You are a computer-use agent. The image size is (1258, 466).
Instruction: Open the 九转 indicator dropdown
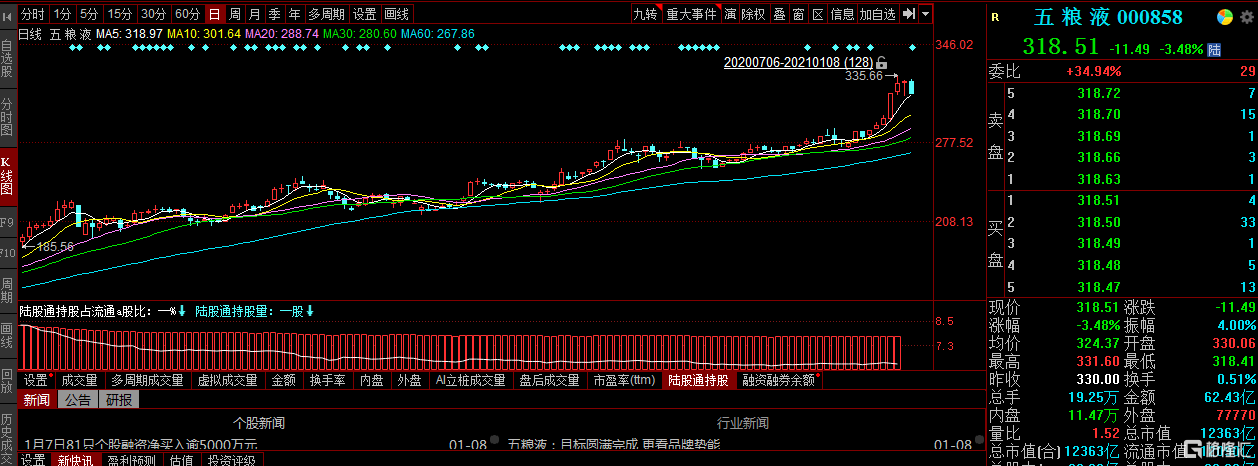647,14
